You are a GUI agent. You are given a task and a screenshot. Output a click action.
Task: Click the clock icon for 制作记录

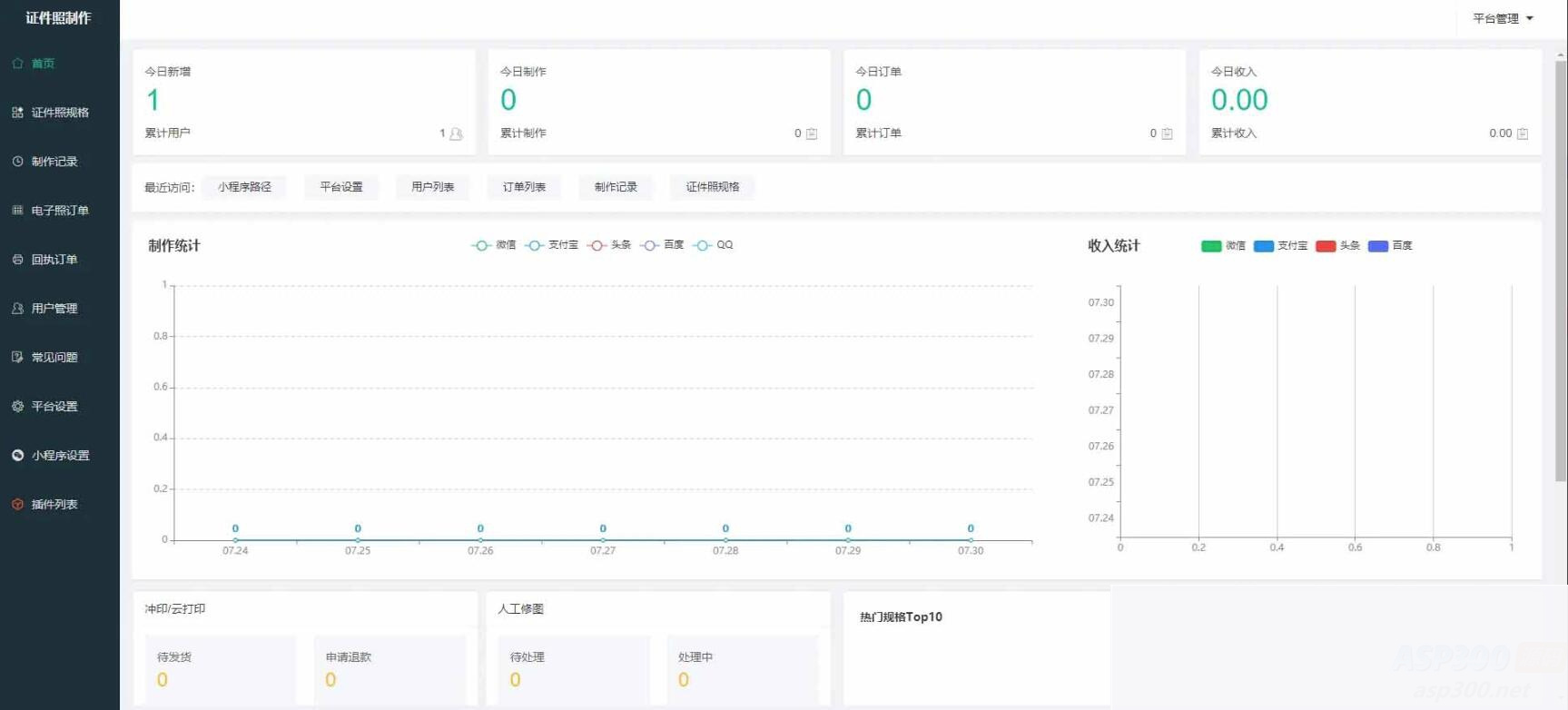[17, 162]
